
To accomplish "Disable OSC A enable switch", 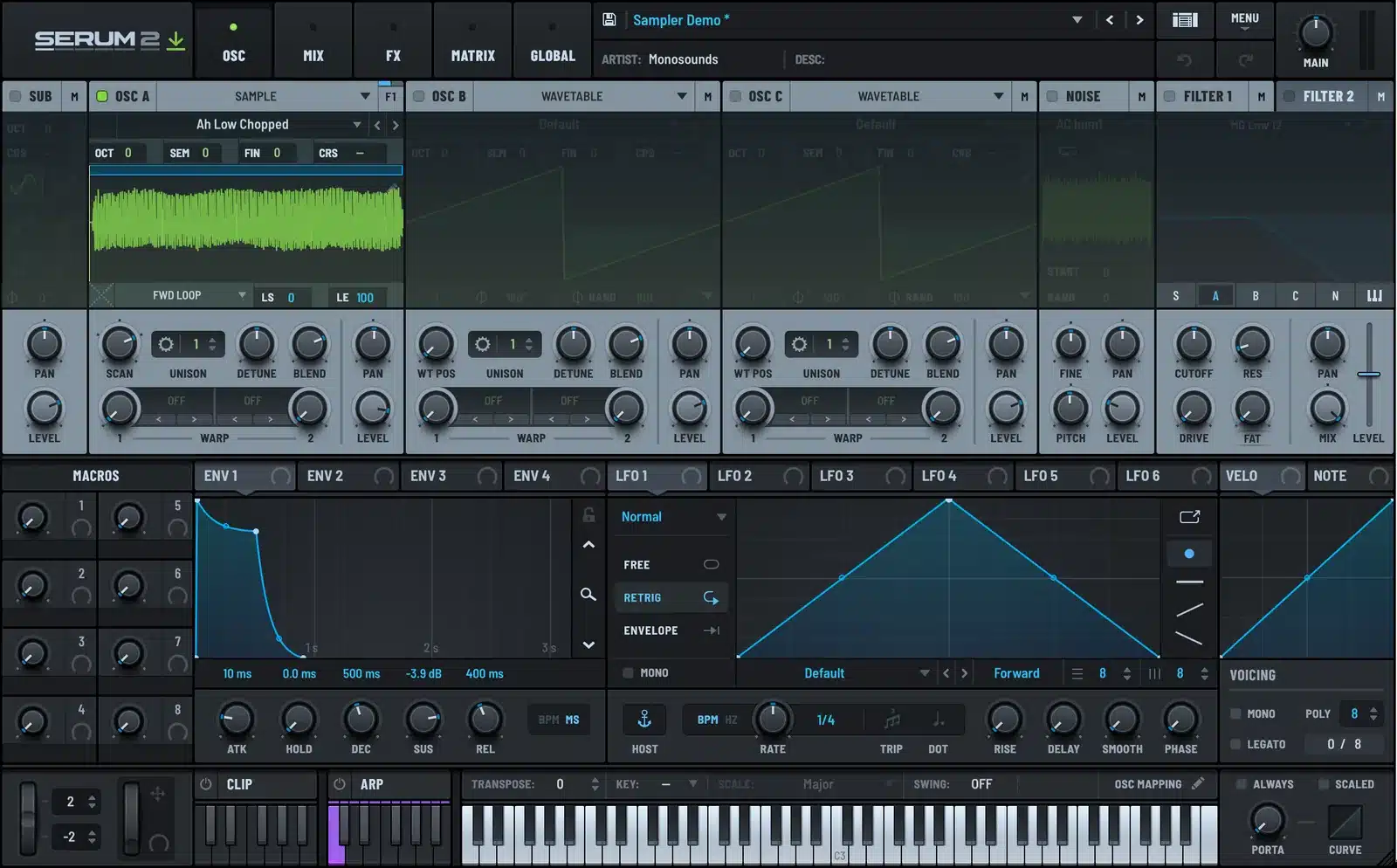I will (x=102, y=96).
